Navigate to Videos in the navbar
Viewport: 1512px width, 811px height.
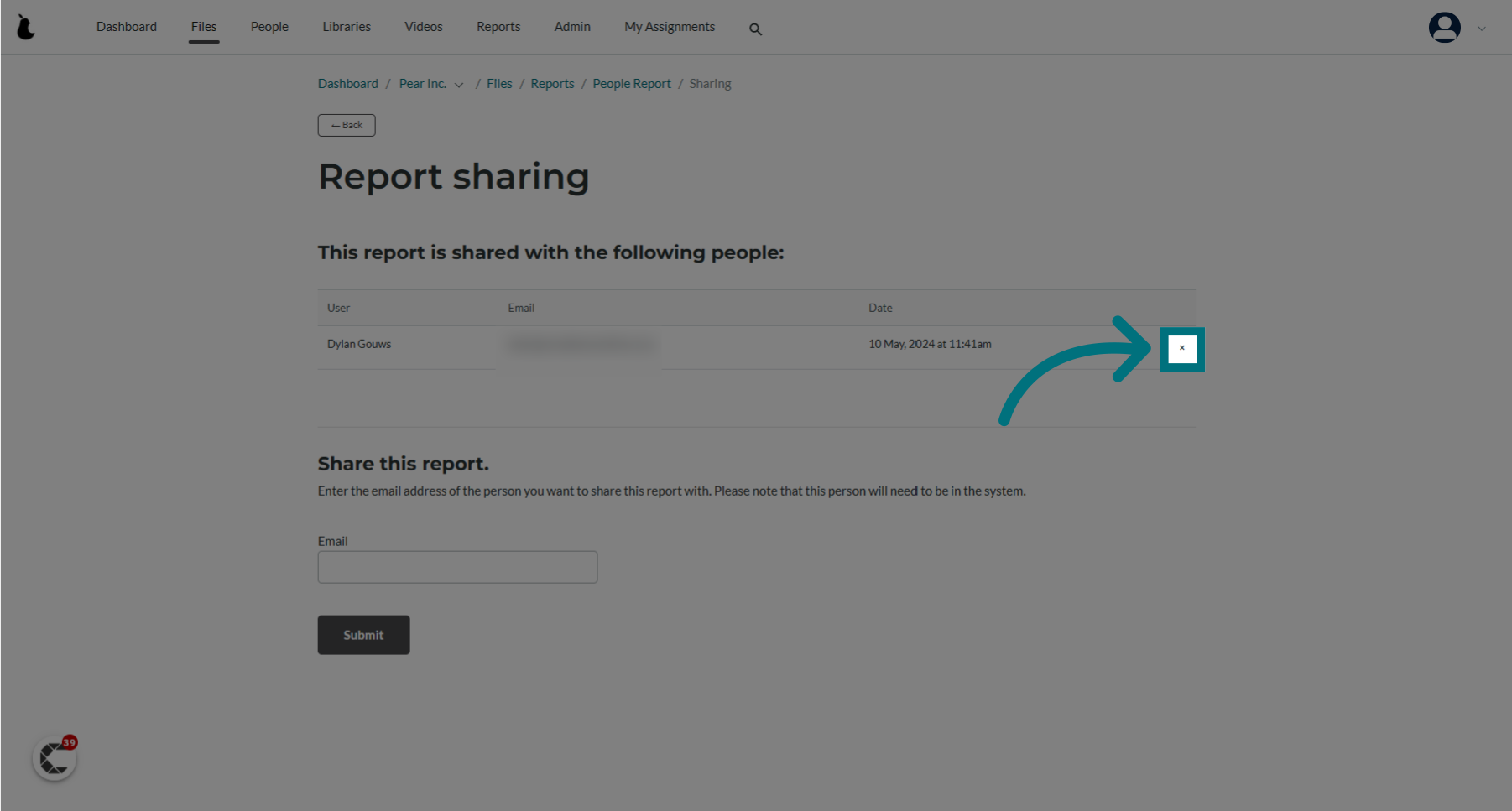[424, 27]
